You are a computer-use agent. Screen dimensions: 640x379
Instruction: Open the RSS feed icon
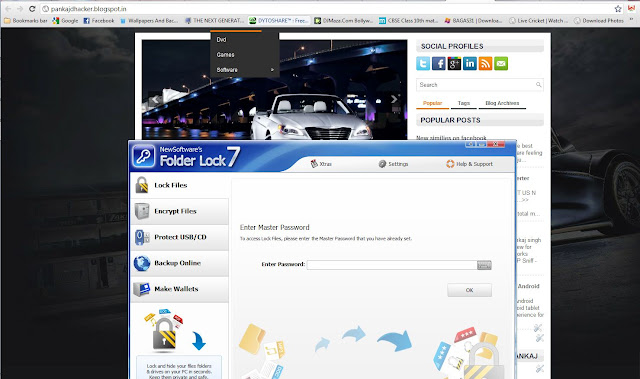[485, 63]
